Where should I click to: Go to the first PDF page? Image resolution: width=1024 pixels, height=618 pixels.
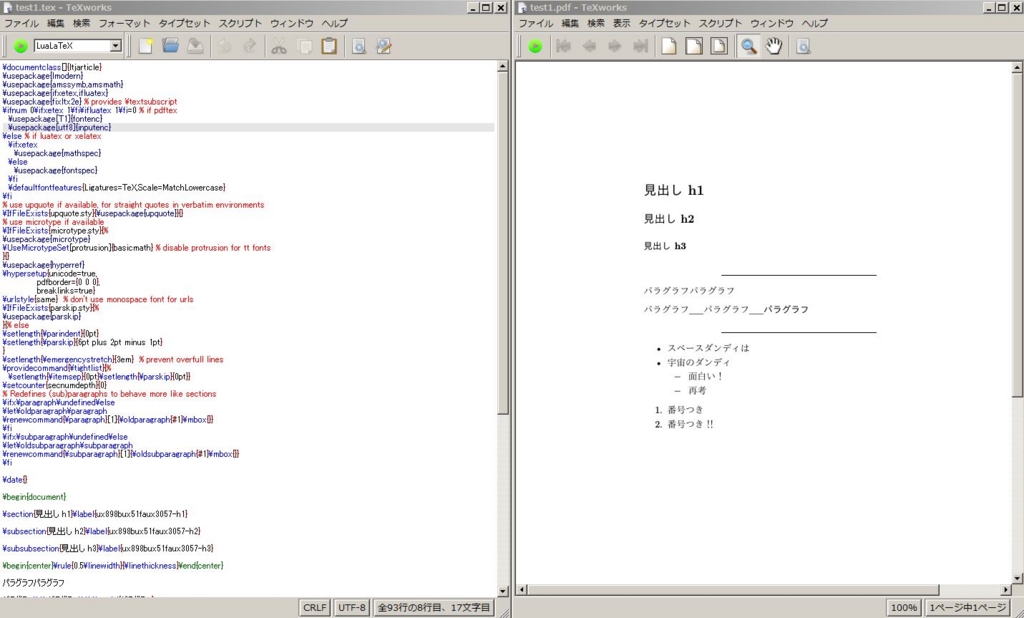point(563,46)
